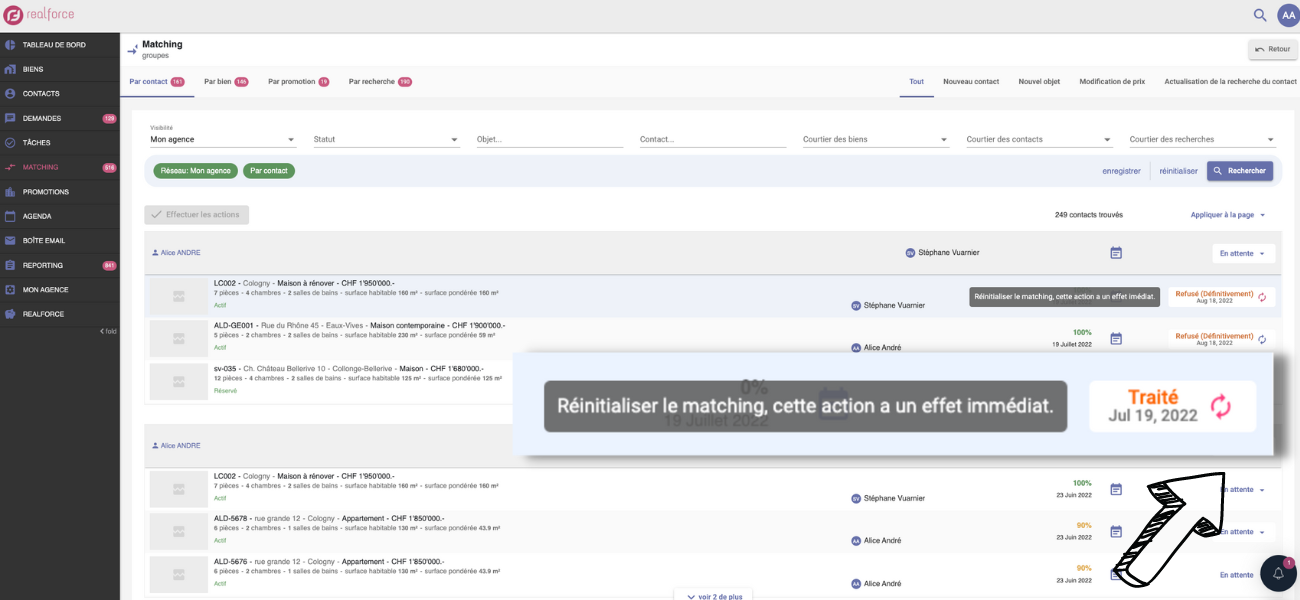
Task: Open the ALD-GE001 property thumbnail
Action: pos(179,339)
